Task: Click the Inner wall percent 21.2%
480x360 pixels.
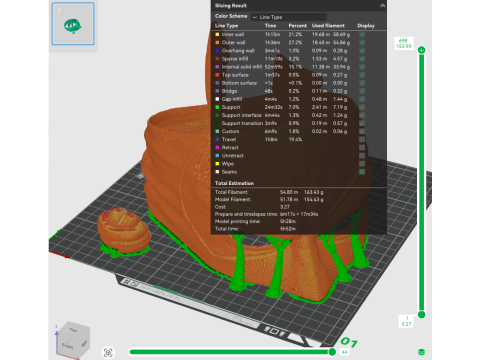Action: click(x=295, y=34)
